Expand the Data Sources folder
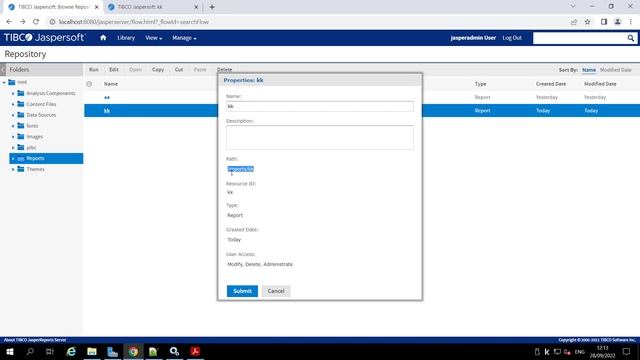640x360 pixels. pyautogui.click(x=13, y=115)
